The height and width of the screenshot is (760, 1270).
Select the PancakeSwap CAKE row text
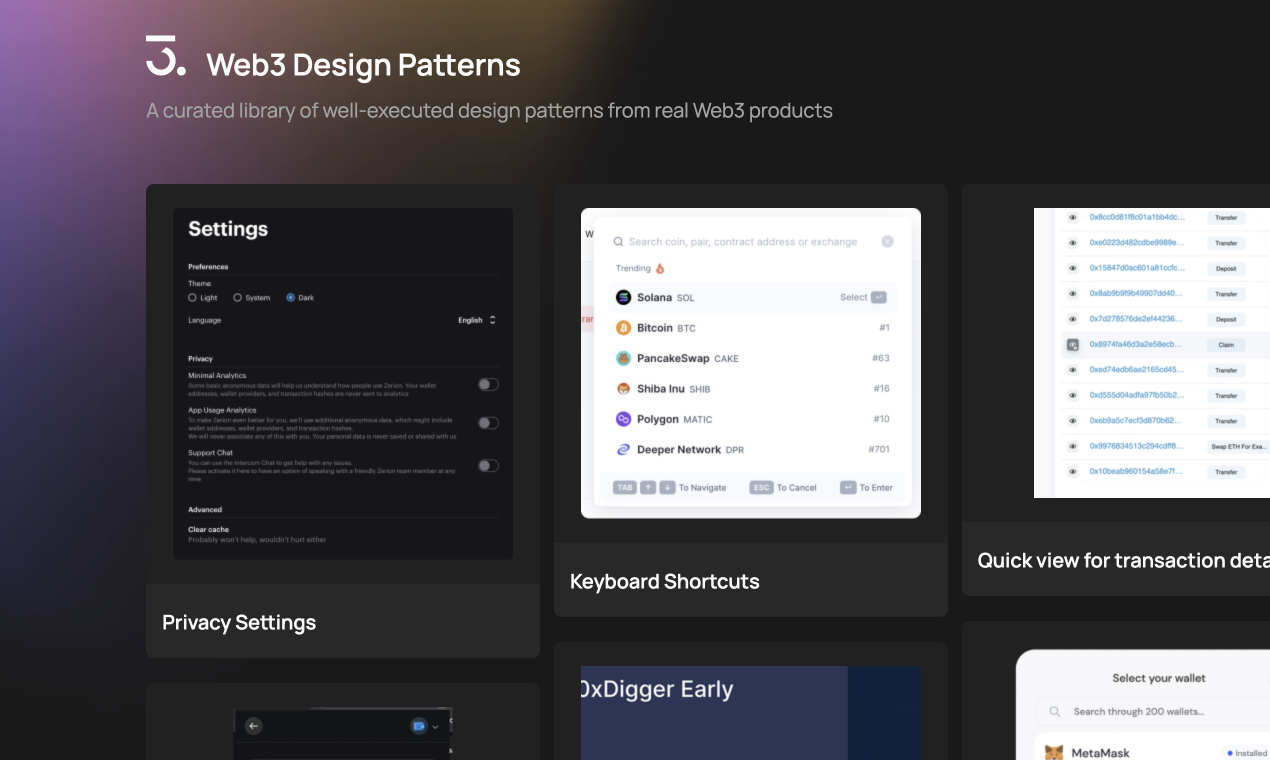tap(688, 358)
